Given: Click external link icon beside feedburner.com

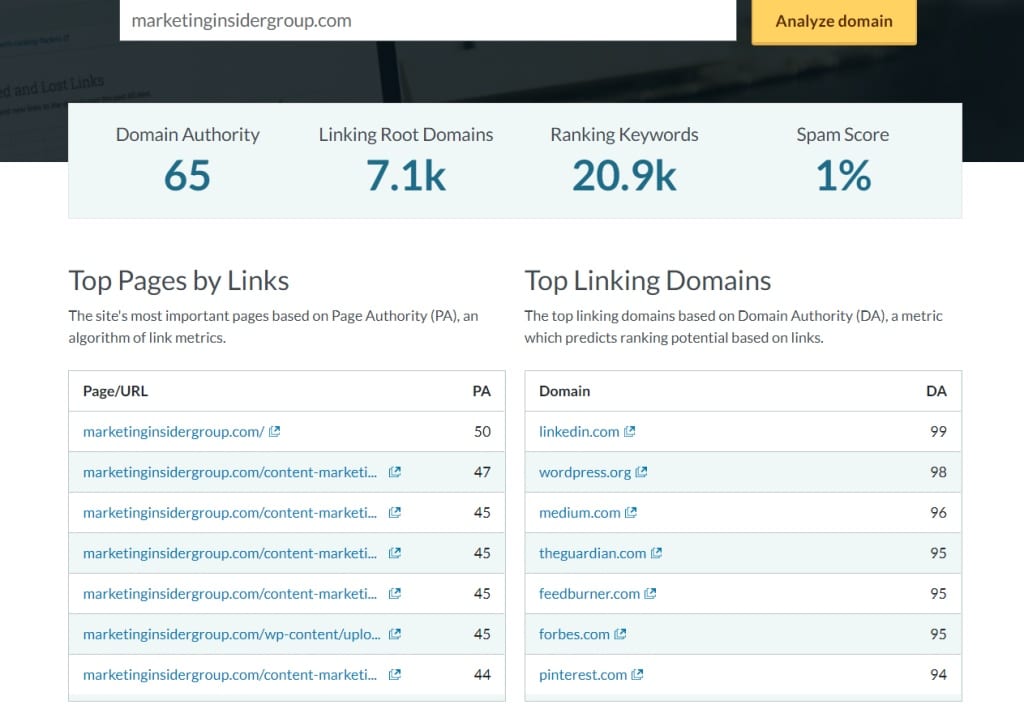Looking at the screenshot, I should pyautogui.click(x=650, y=594).
